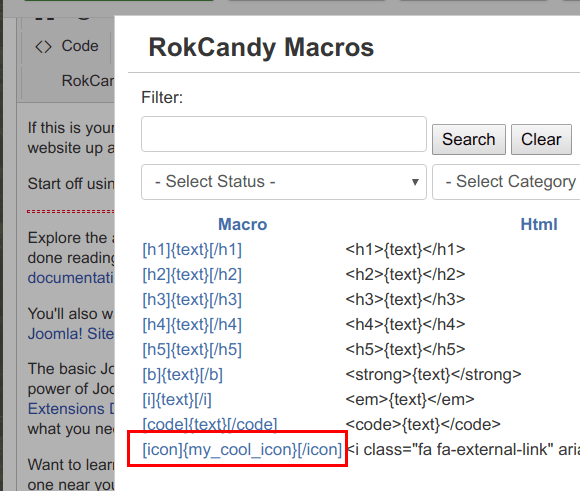Select the [icon]{my_cool_icon}[/icon] macro
Viewport: 580px width, 491px height.
[242, 450]
